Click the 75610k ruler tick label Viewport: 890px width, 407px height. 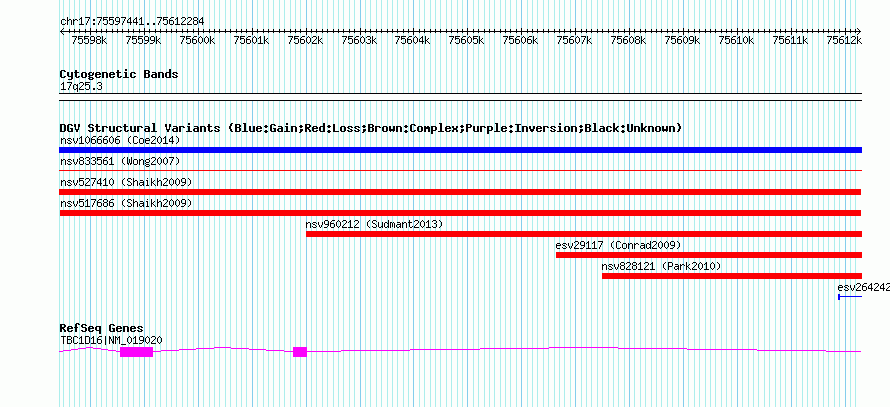pos(736,40)
